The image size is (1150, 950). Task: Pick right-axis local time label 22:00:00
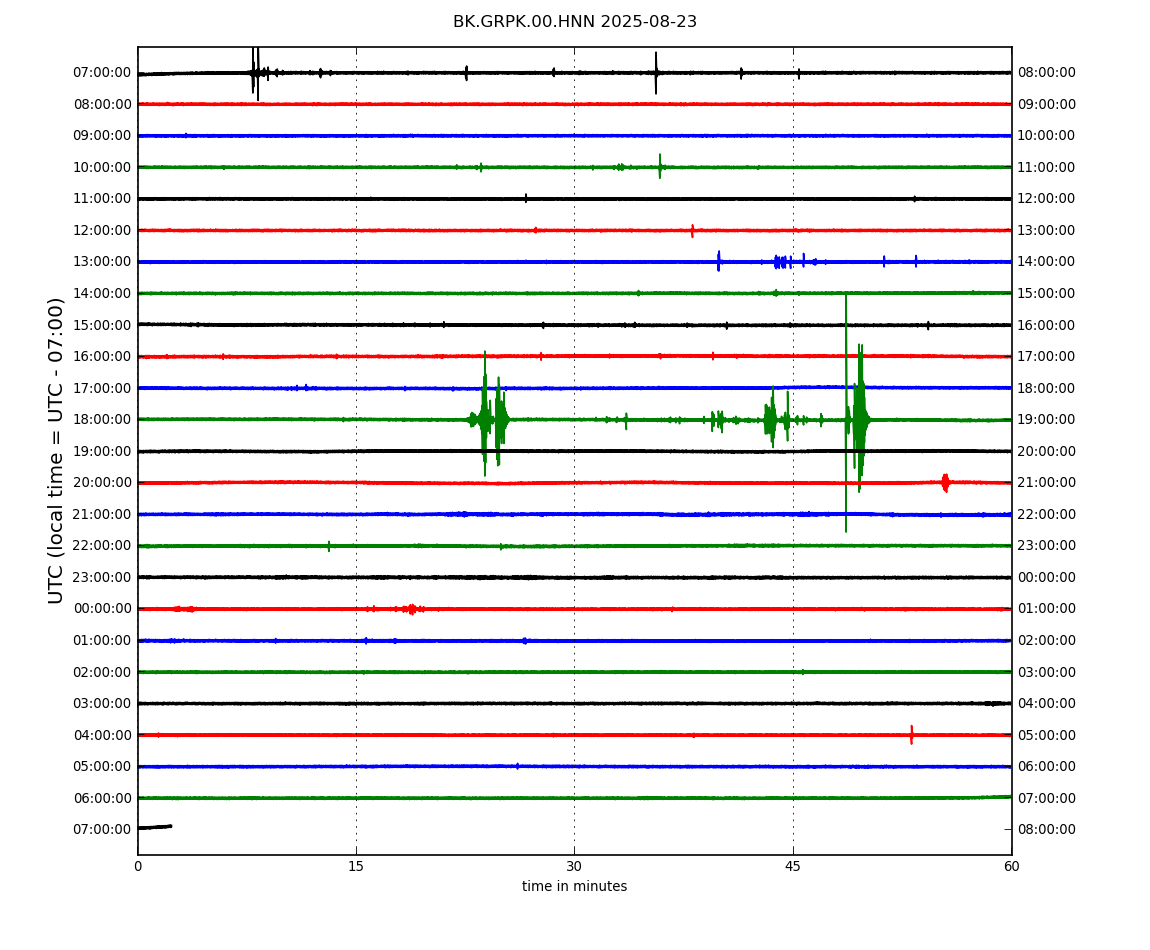click(x=1047, y=514)
